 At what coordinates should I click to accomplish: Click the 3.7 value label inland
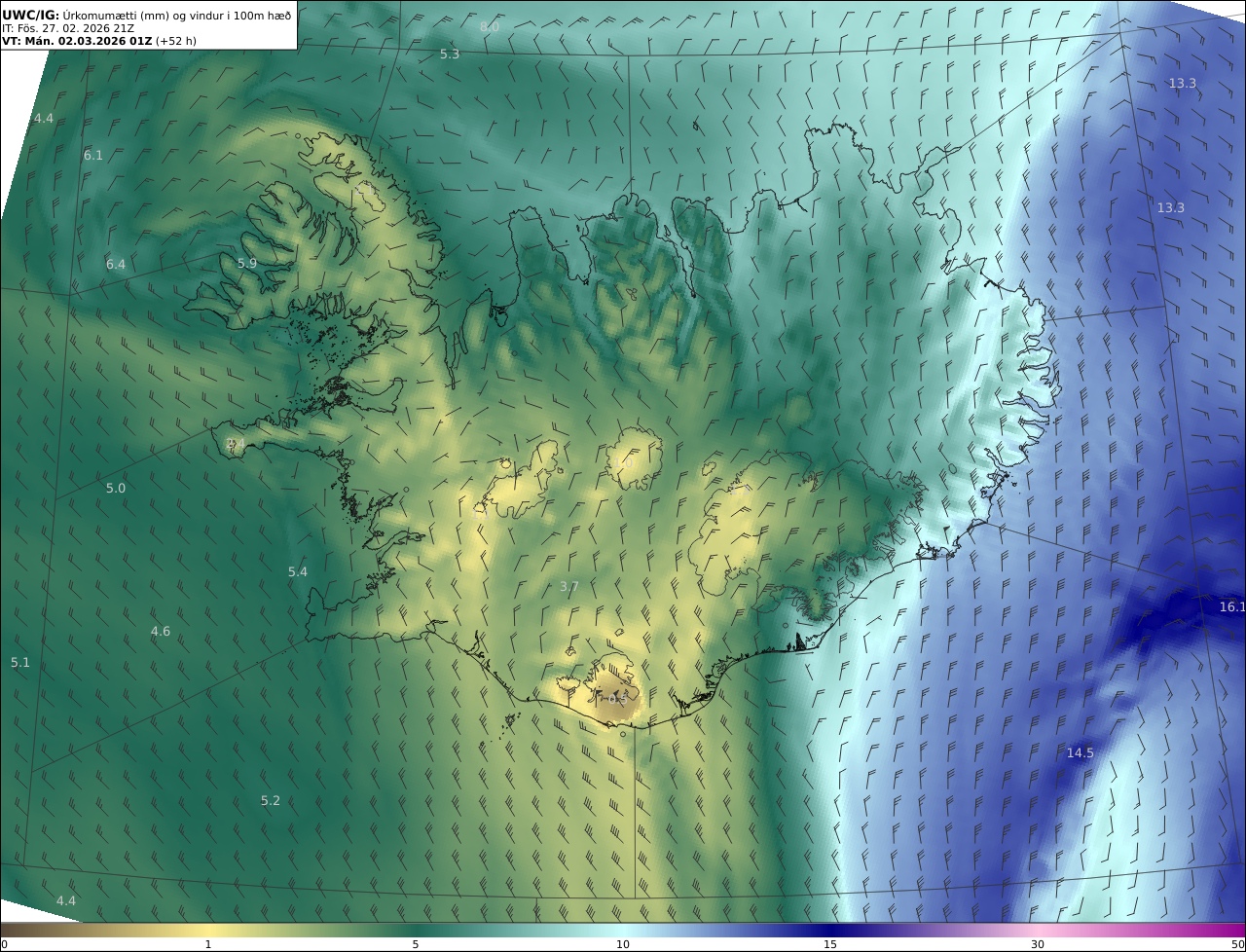pyautogui.click(x=569, y=586)
